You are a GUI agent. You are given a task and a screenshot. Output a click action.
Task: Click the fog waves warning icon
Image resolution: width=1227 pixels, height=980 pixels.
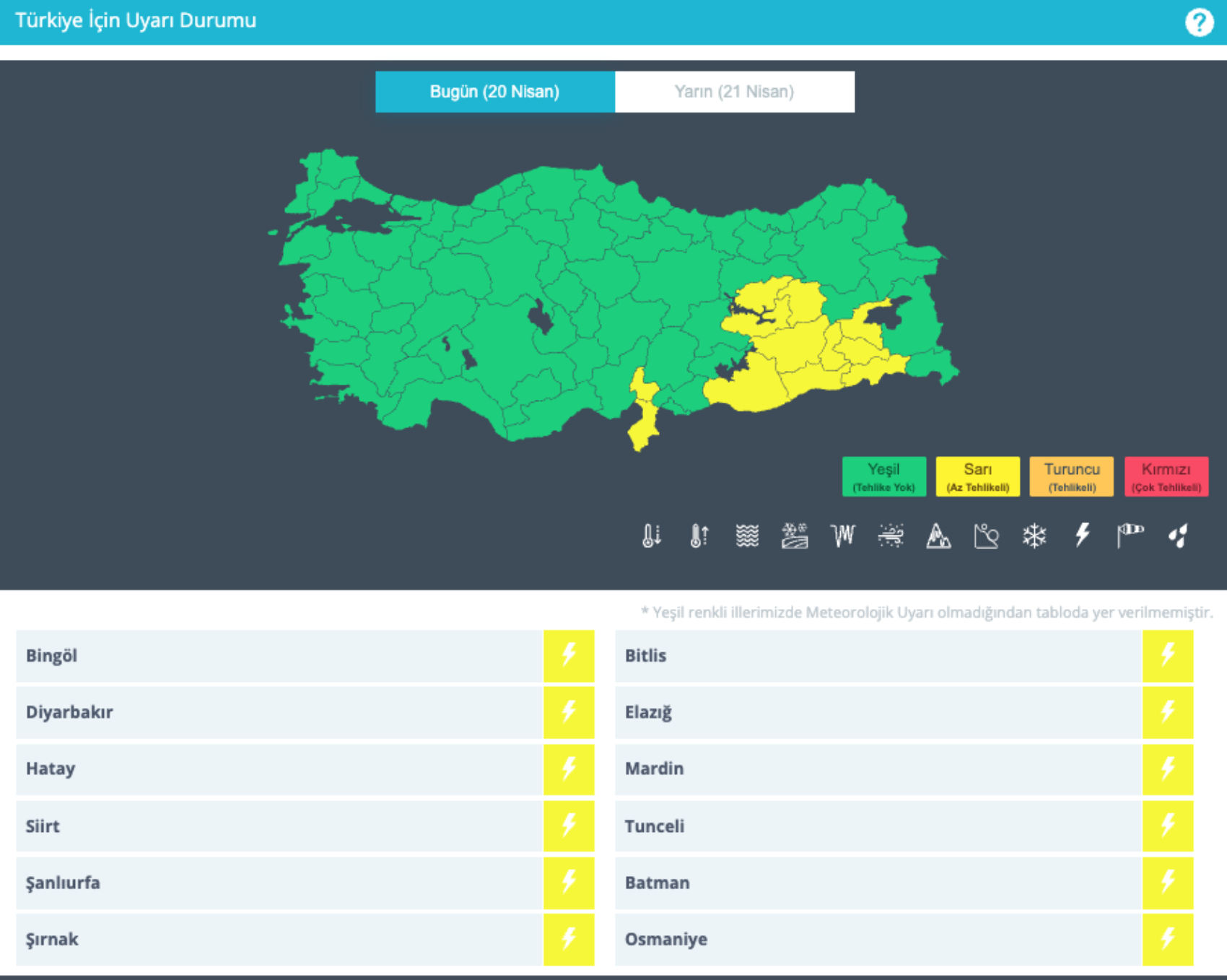pyautogui.click(x=747, y=535)
